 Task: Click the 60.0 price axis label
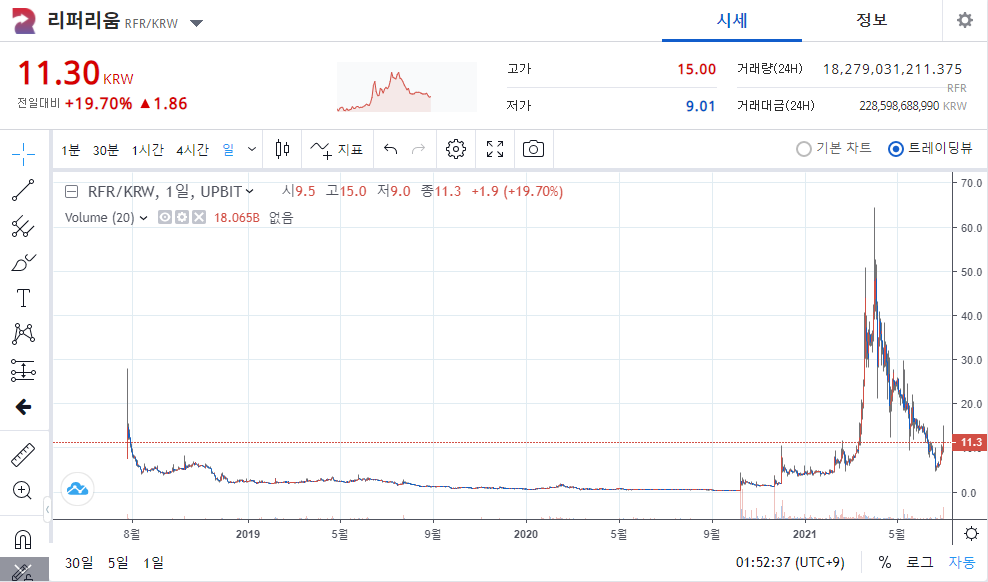tap(971, 228)
